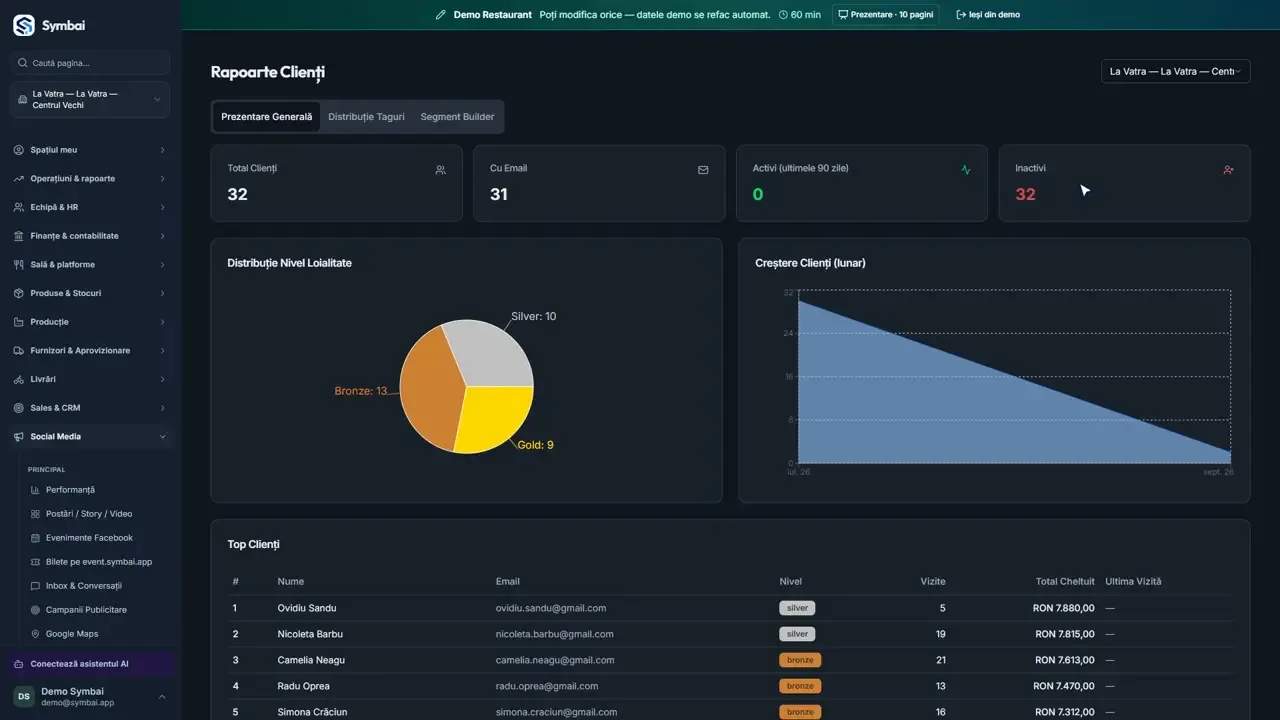Switch to the Distribuție Taguri tab

[x=366, y=117]
